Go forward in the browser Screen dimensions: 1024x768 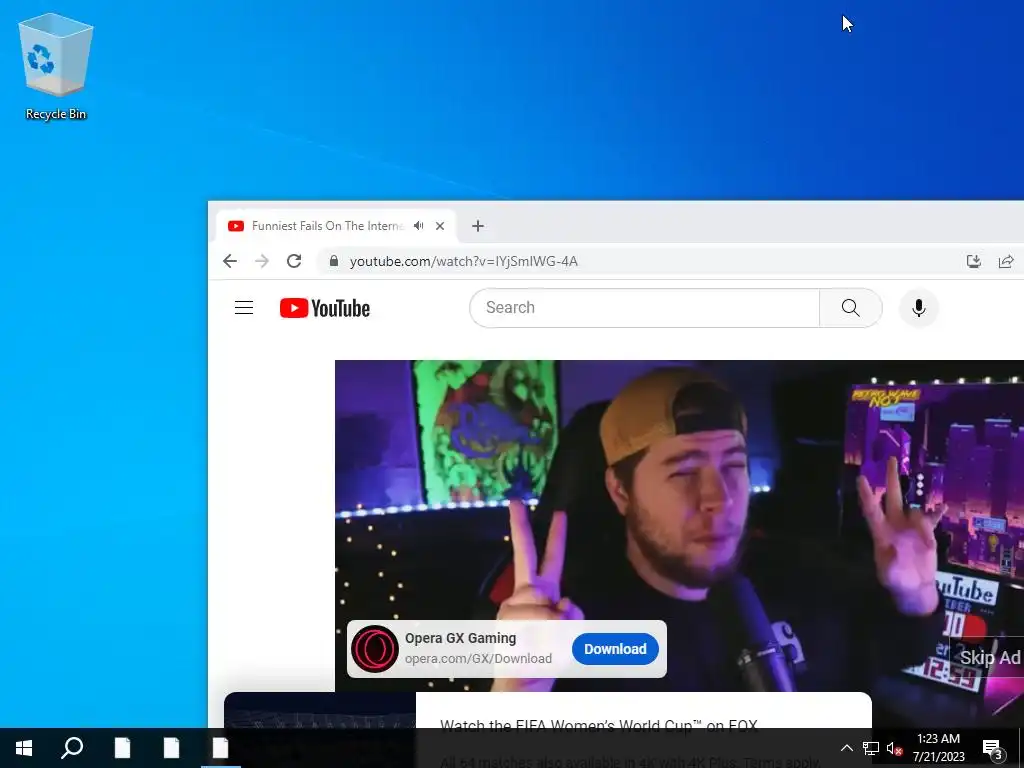(x=262, y=261)
